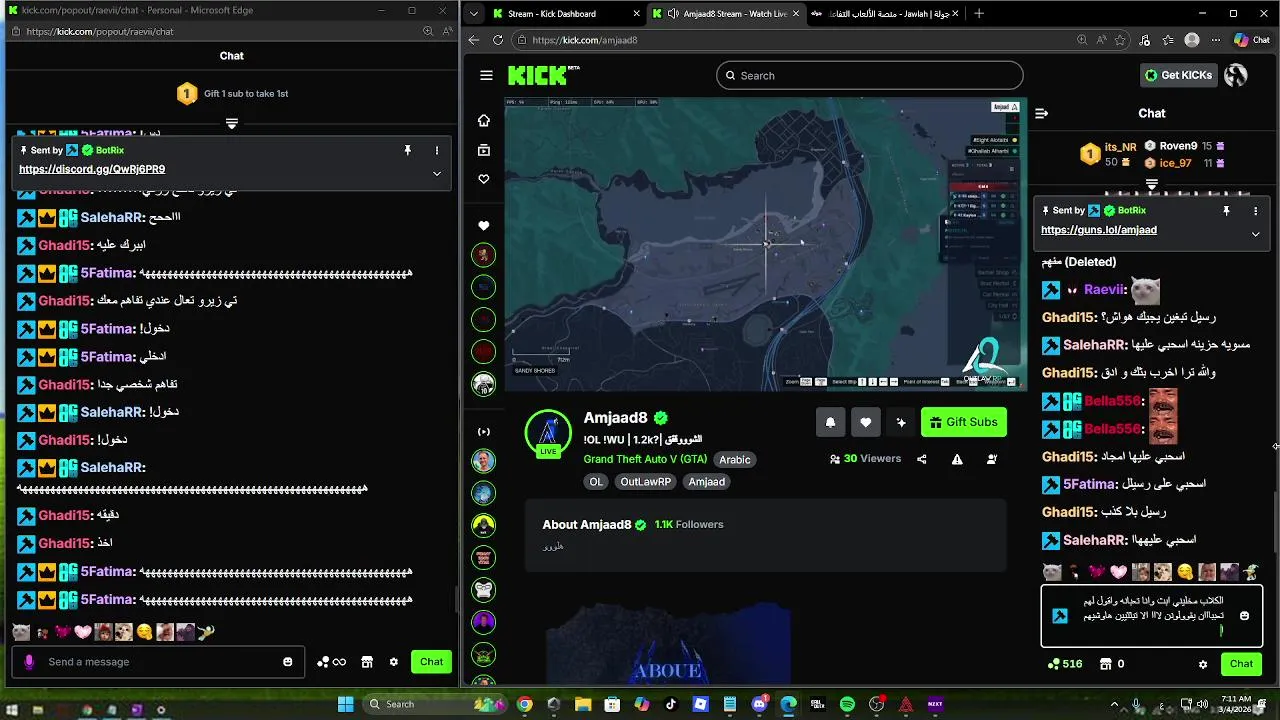Open Spotify from the taskbar
Viewport: 1280px width, 720px height.
847,704
